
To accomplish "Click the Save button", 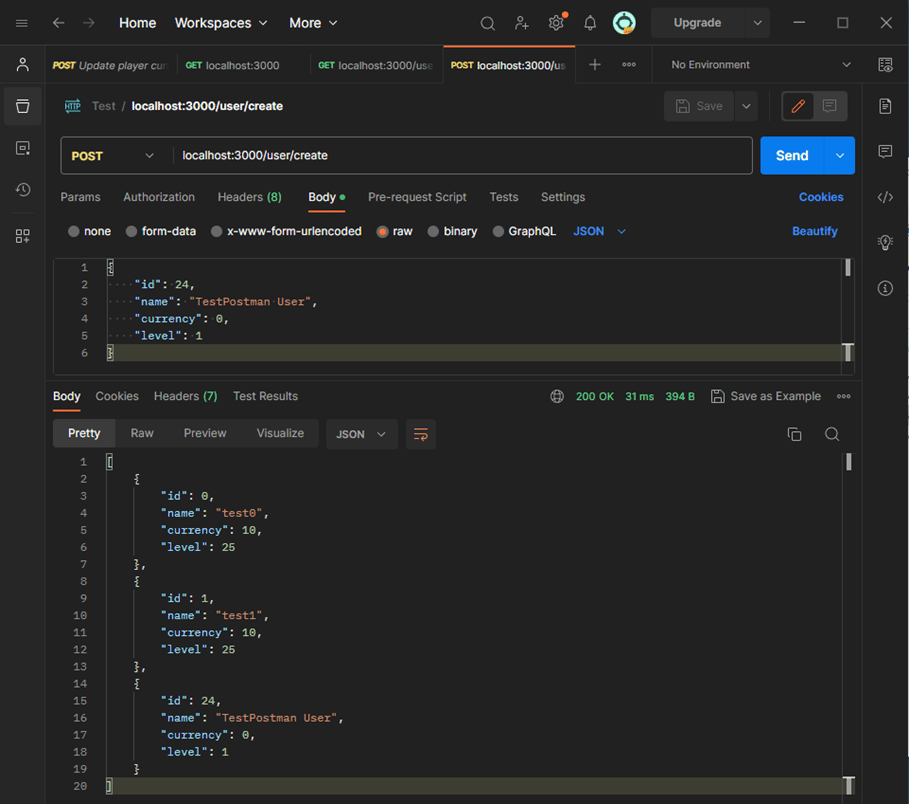I will [x=699, y=106].
